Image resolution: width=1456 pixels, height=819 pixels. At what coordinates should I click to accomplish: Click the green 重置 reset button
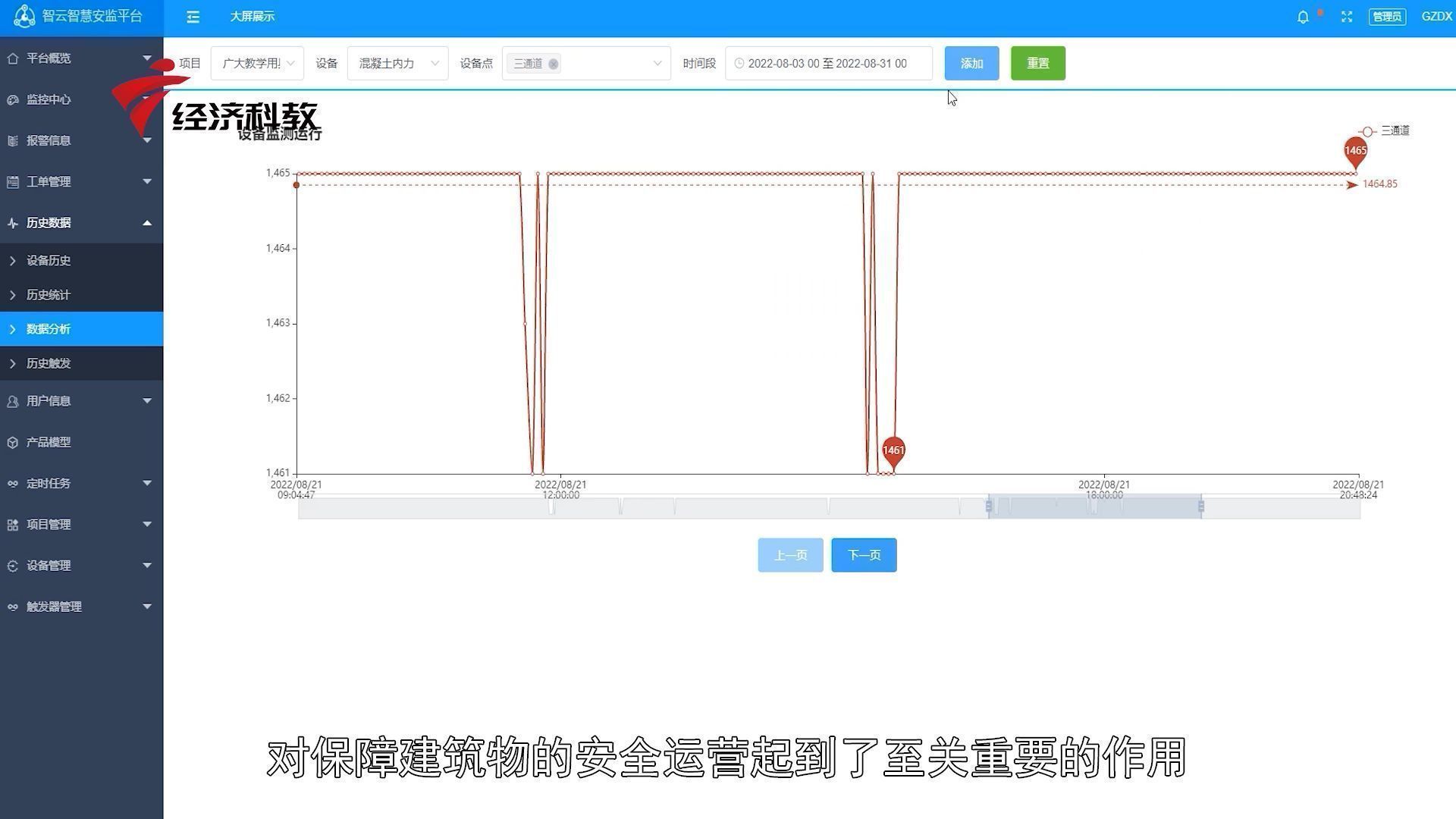[1037, 63]
